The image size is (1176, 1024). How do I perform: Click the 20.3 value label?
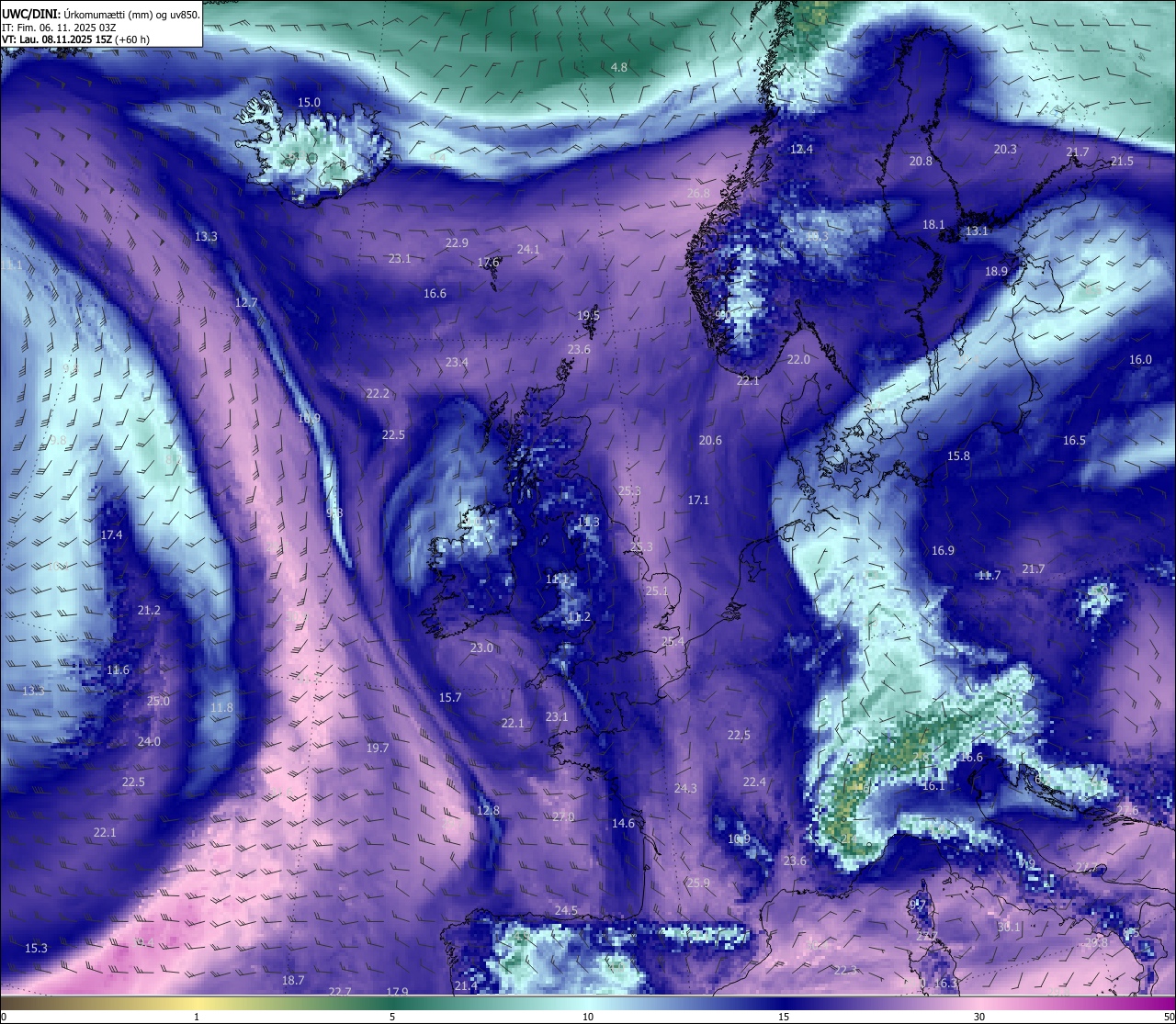click(1005, 149)
